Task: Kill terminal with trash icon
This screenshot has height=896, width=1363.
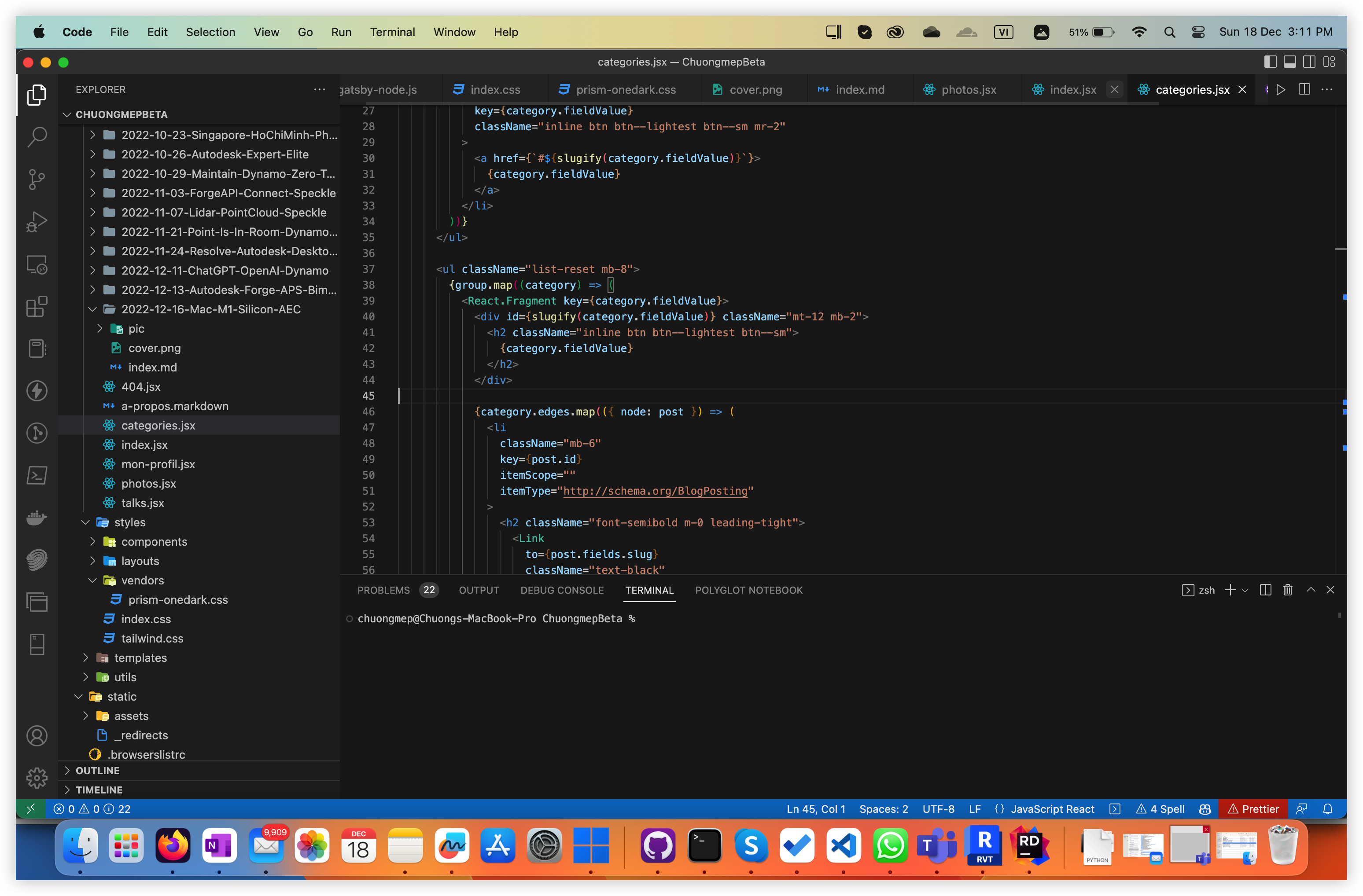Action: (1287, 590)
